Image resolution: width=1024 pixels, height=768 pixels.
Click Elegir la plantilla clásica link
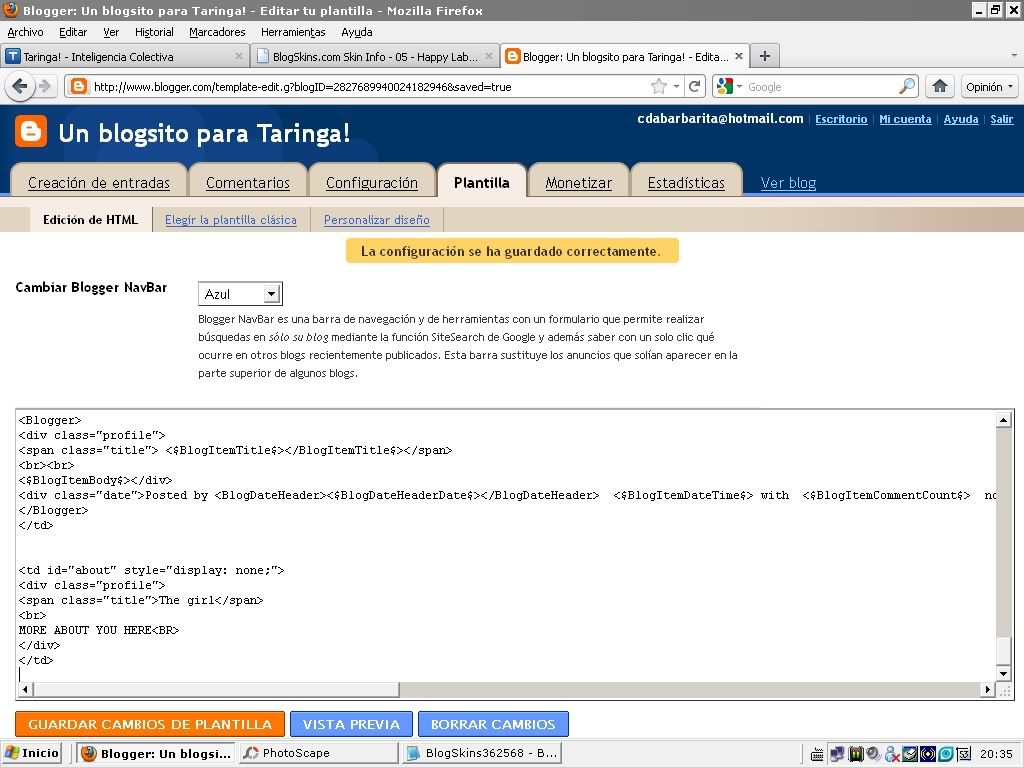(231, 220)
